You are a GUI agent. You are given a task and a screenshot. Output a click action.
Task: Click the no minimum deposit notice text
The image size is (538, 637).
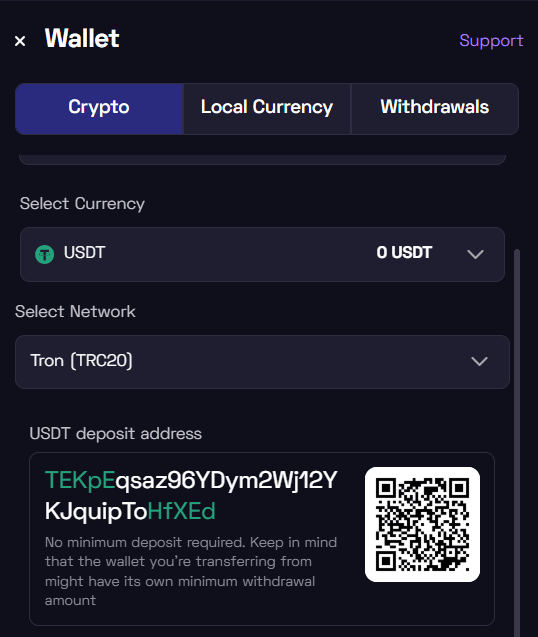point(191,571)
